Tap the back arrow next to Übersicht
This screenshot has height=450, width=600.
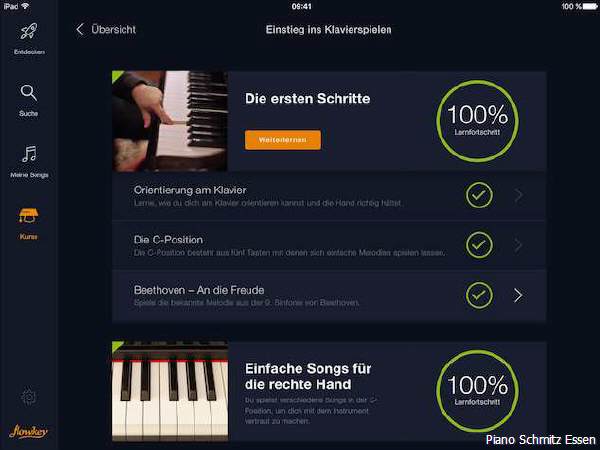80,29
